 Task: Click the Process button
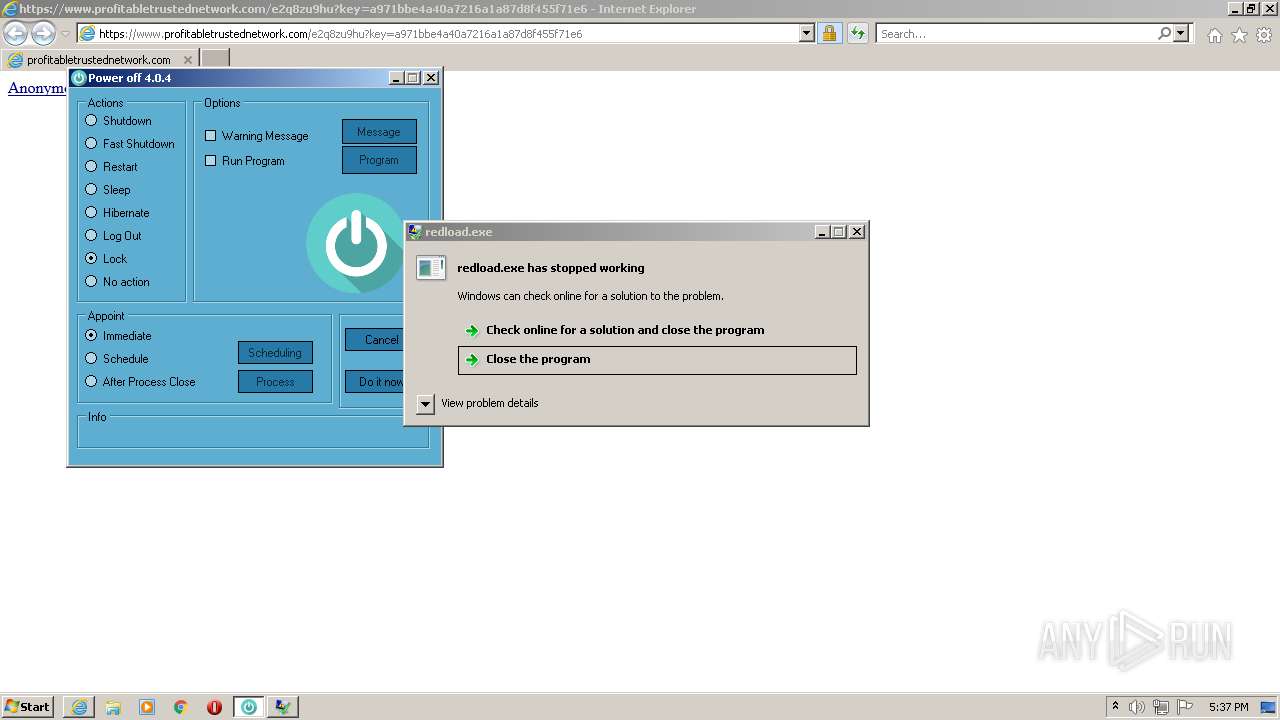(275, 382)
